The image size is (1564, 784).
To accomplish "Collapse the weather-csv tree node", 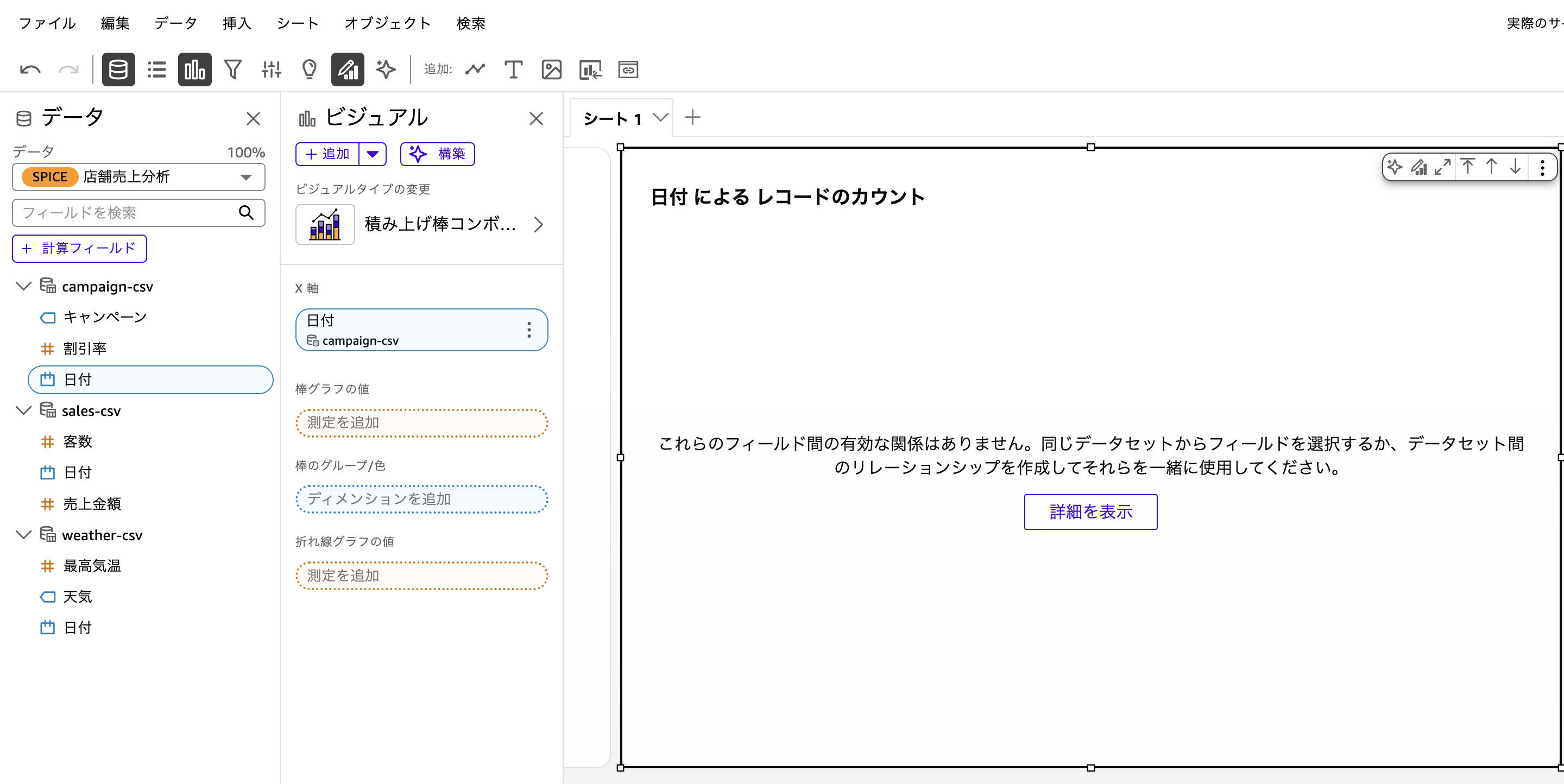I will click(24, 535).
